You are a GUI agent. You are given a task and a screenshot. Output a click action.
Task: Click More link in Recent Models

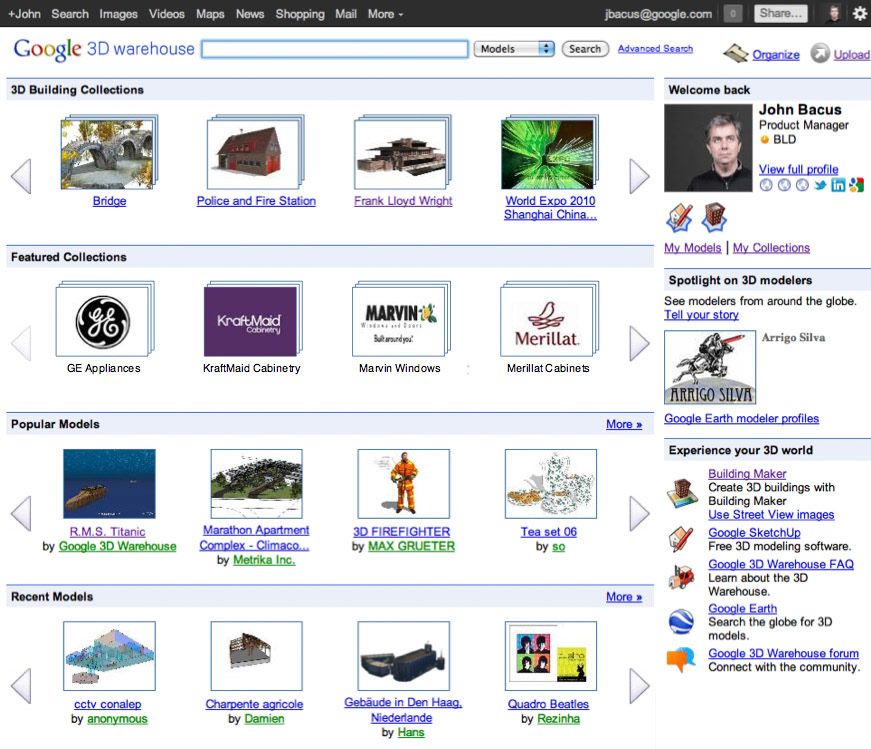pos(624,597)
